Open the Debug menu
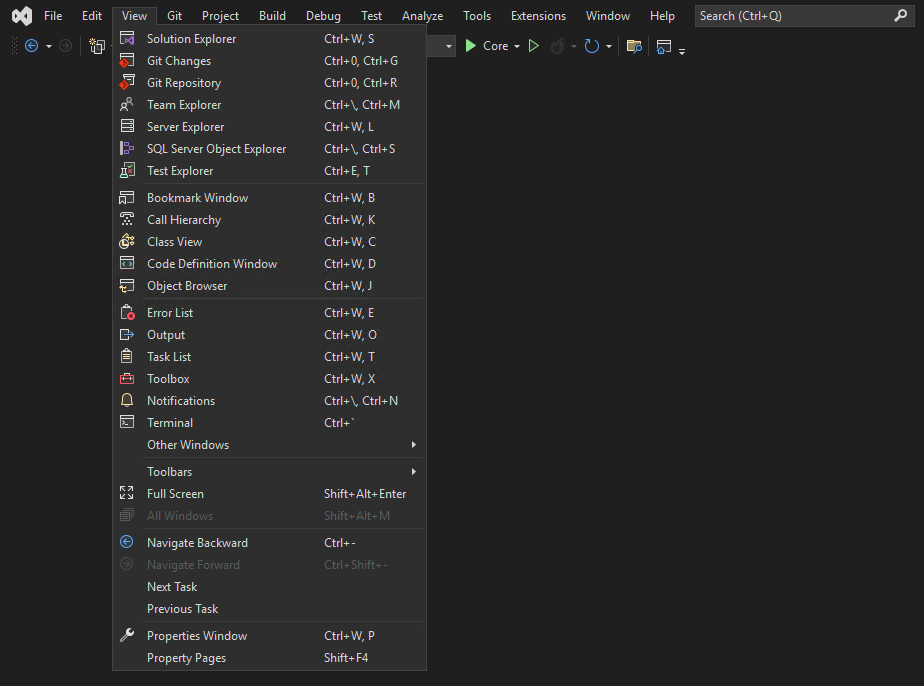 [x=323, y=15]
